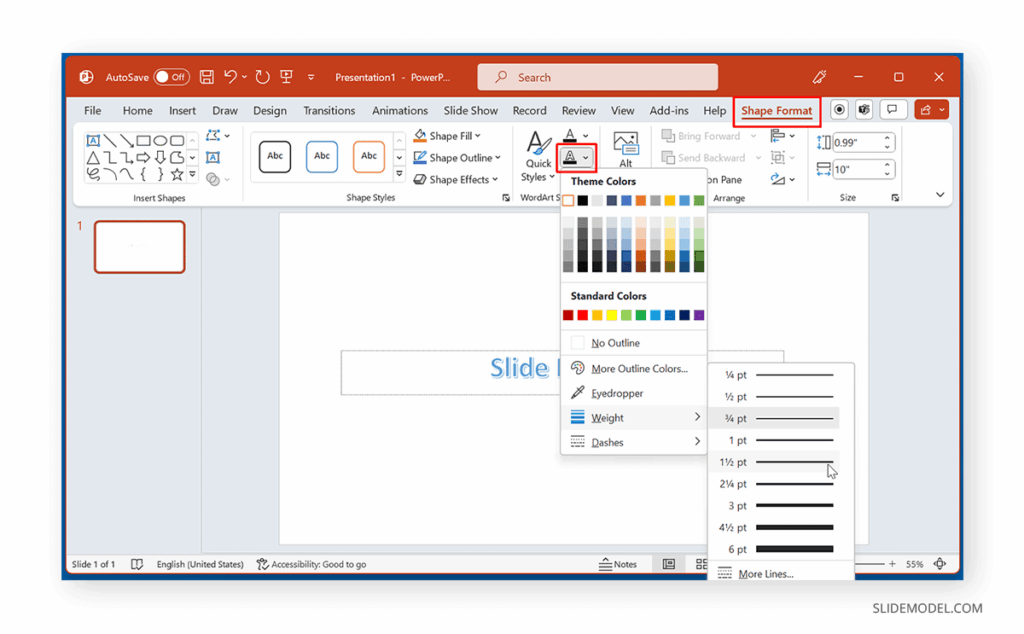
Task: Click the Record button icon
Action: (x=839, y=110)
